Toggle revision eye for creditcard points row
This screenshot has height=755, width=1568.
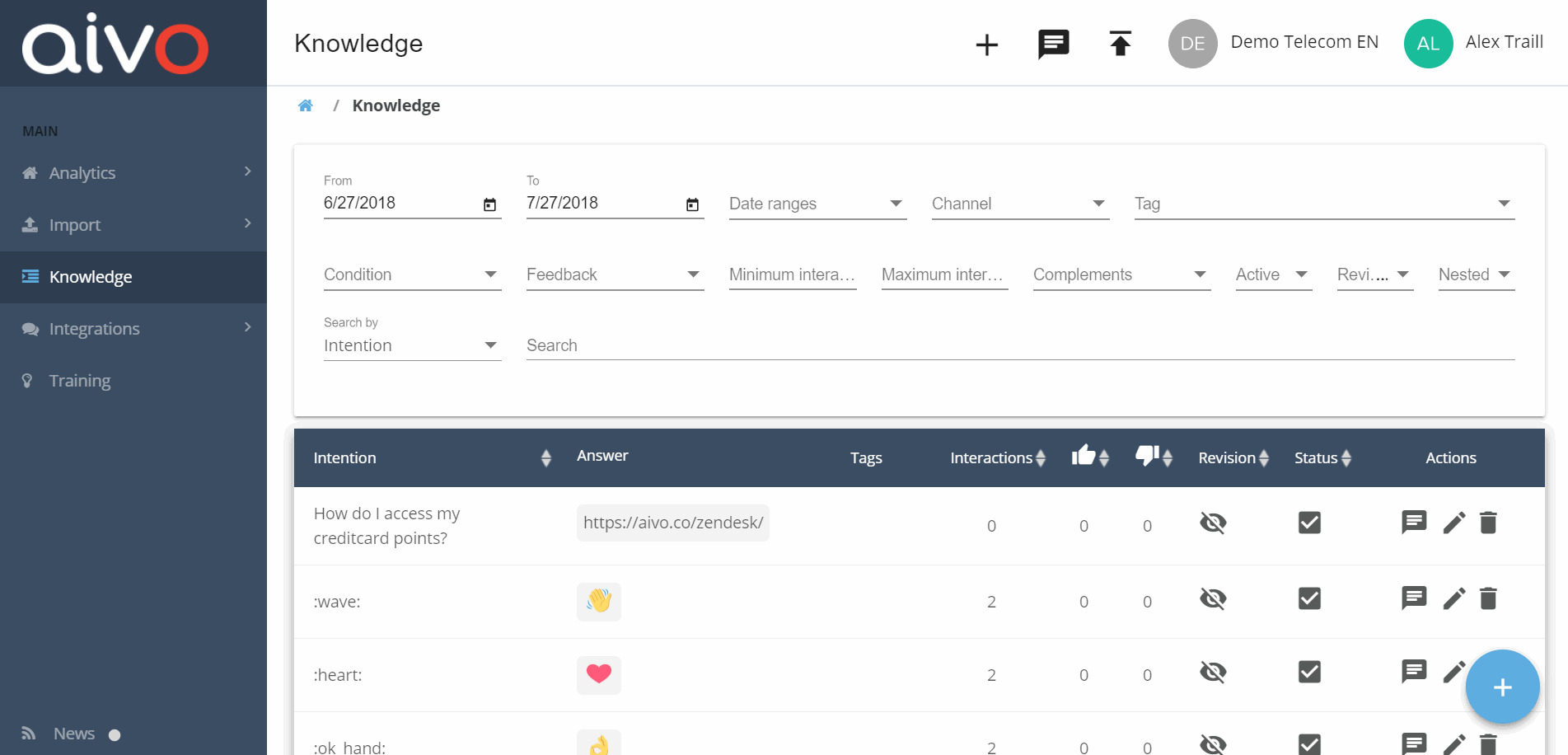pyautogui.click(x=1213, y=523)
